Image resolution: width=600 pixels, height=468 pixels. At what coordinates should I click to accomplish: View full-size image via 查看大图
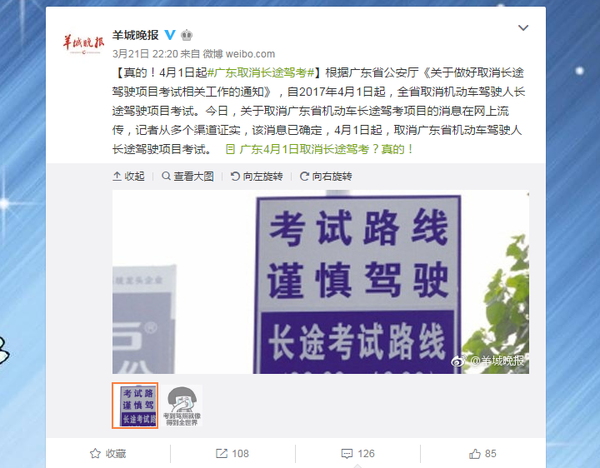(x=188, y=176)
